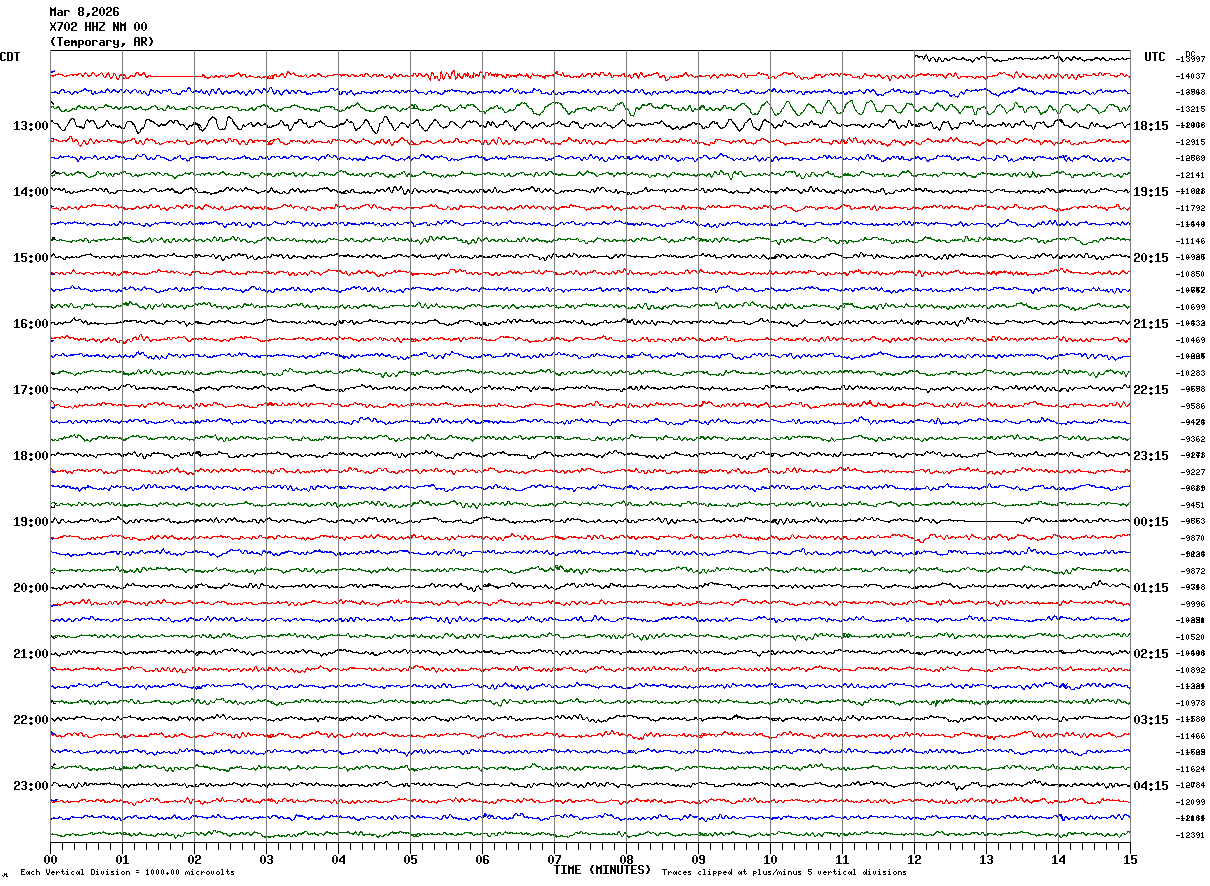1210x886 pixels.
Task: Click the "19:15" UTC time label
Action: pos(1151,192)
